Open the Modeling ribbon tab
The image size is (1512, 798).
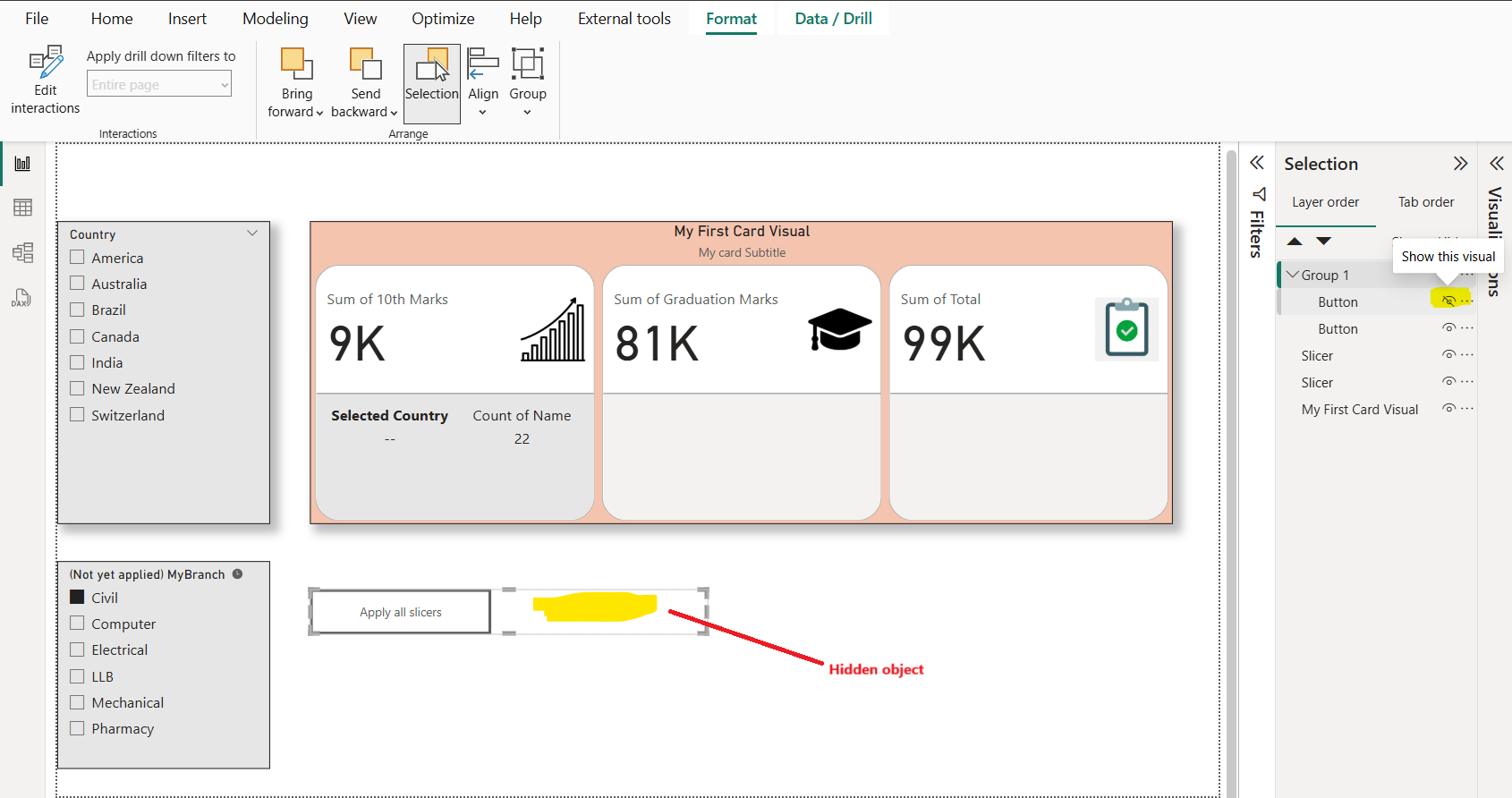click(x=275, y=19)
